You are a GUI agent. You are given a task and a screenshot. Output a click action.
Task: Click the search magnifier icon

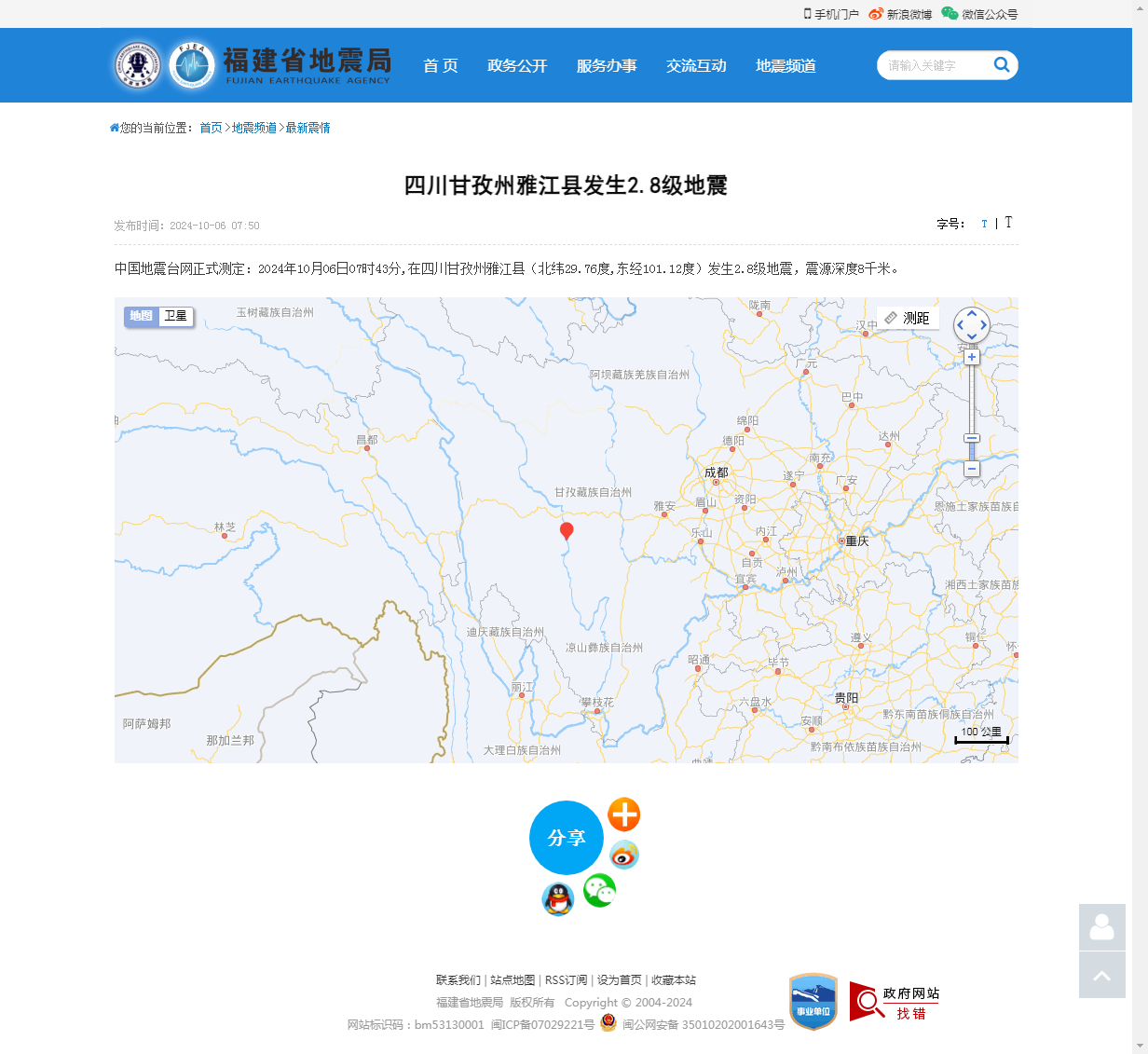tap(1001, 65)
